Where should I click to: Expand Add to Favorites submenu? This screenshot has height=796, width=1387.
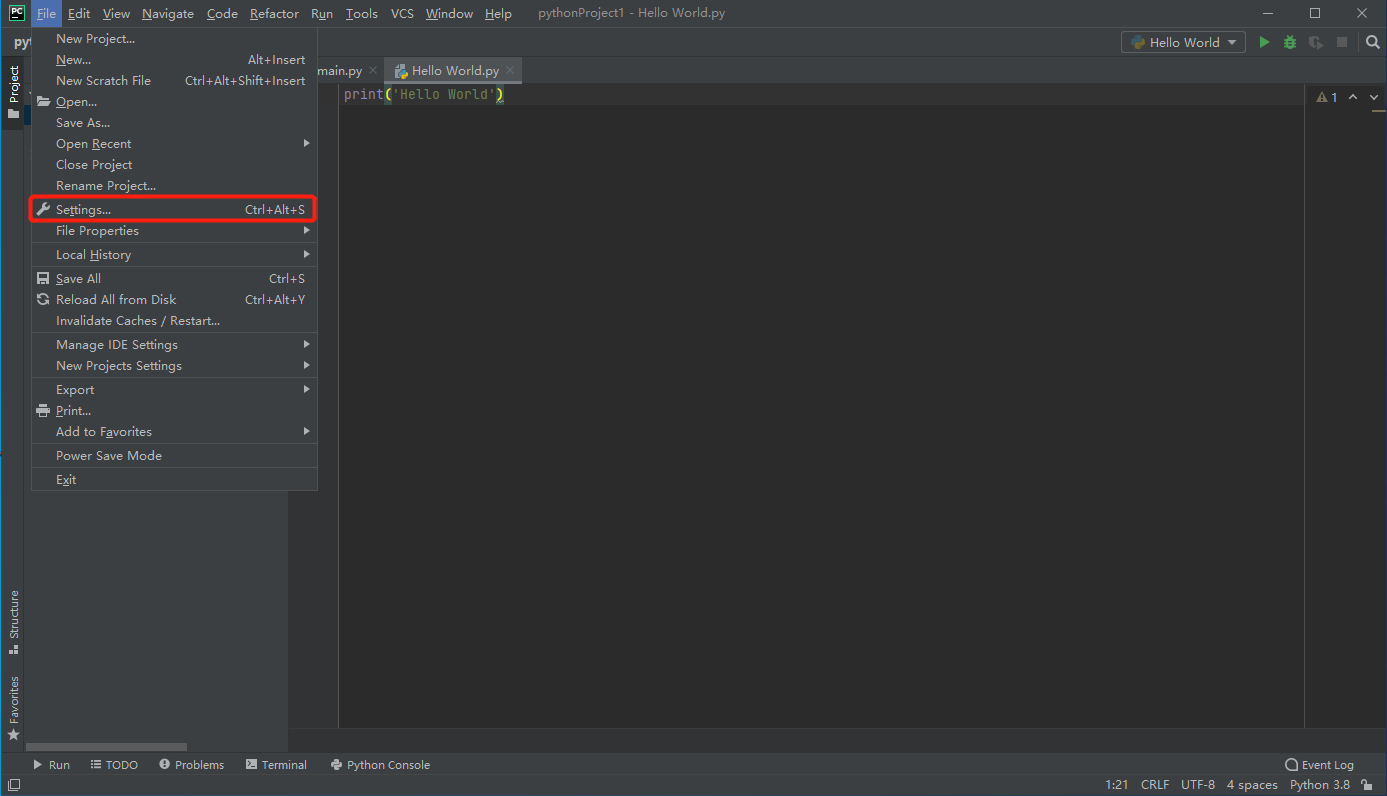(174, 432)
